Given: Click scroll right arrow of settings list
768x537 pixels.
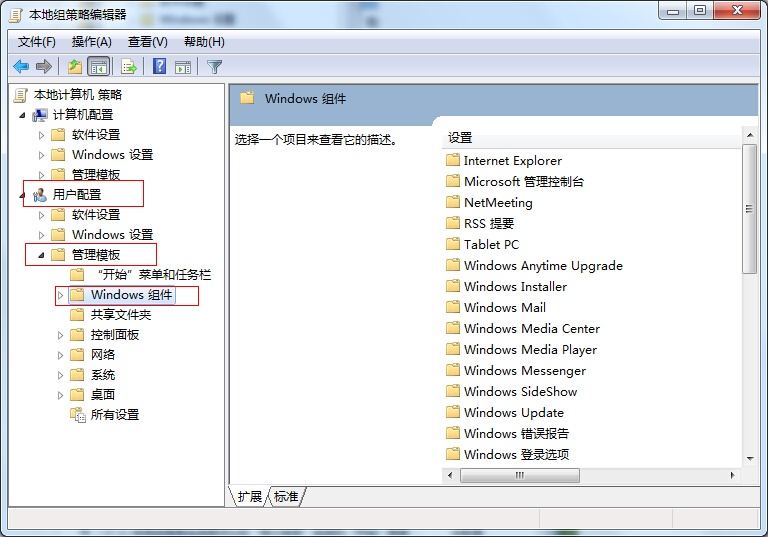Looking at the screenshot, I should pos(733,475).
